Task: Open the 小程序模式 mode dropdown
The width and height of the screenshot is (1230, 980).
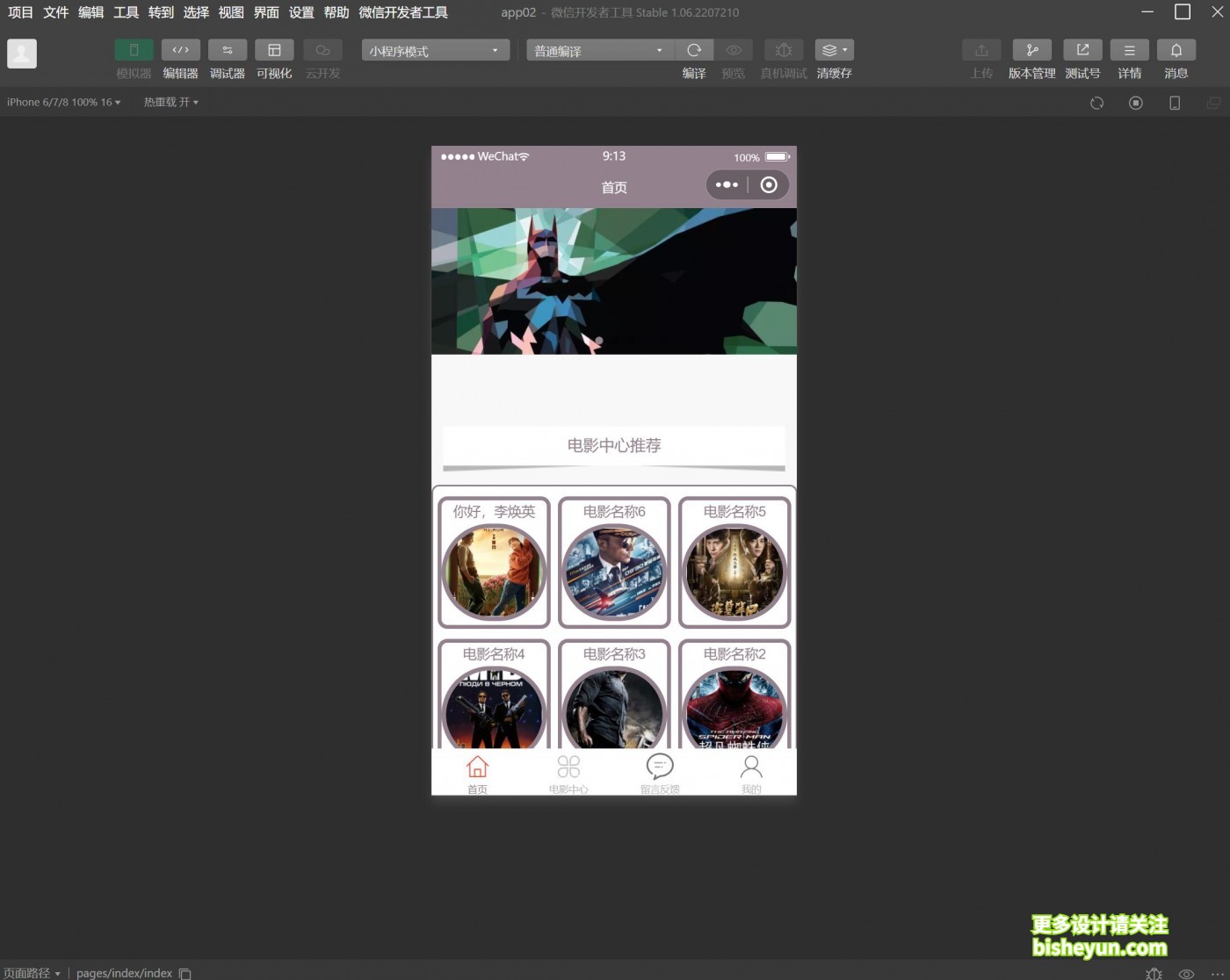Action: click(435, 50)
